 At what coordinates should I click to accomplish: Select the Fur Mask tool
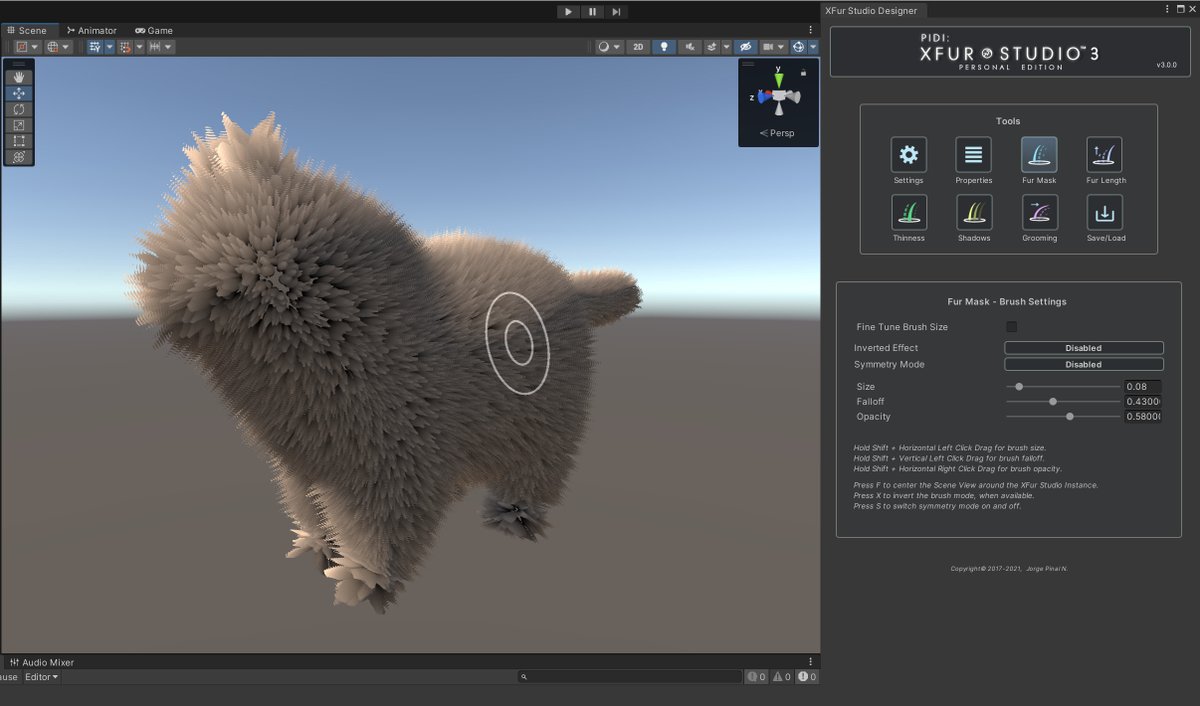(1039, 155)
